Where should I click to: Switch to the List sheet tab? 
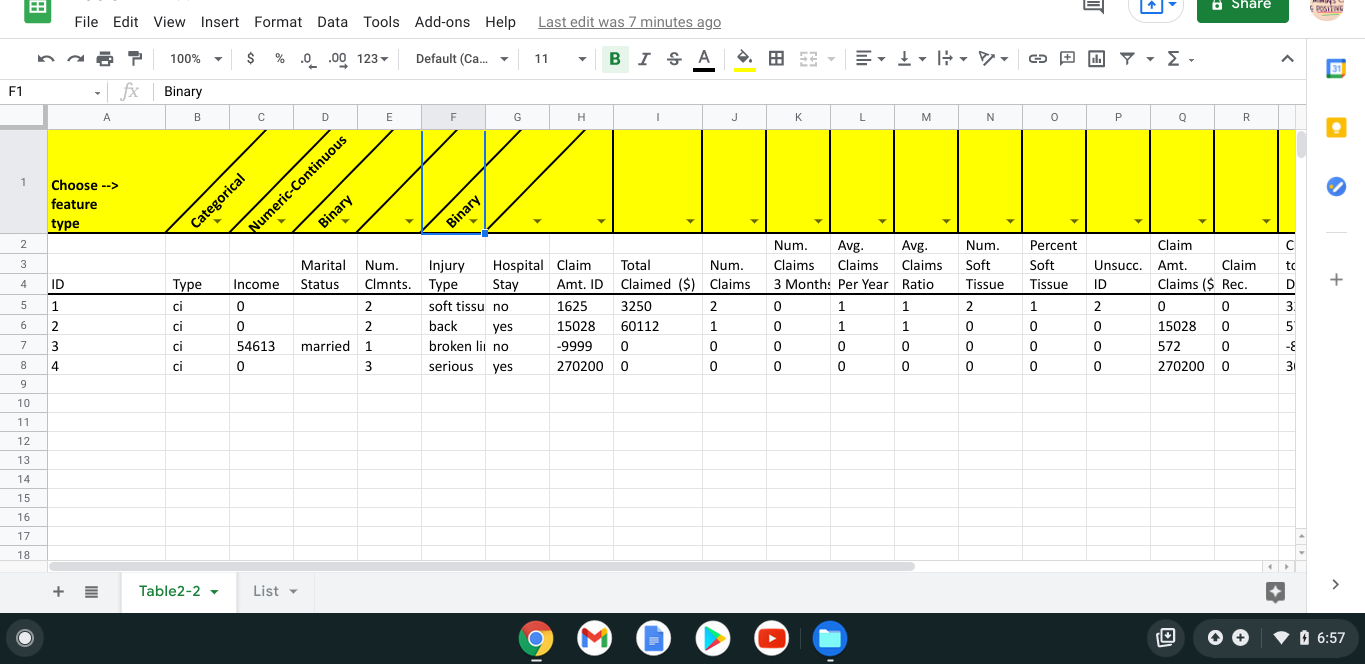(x=264, y=591)
